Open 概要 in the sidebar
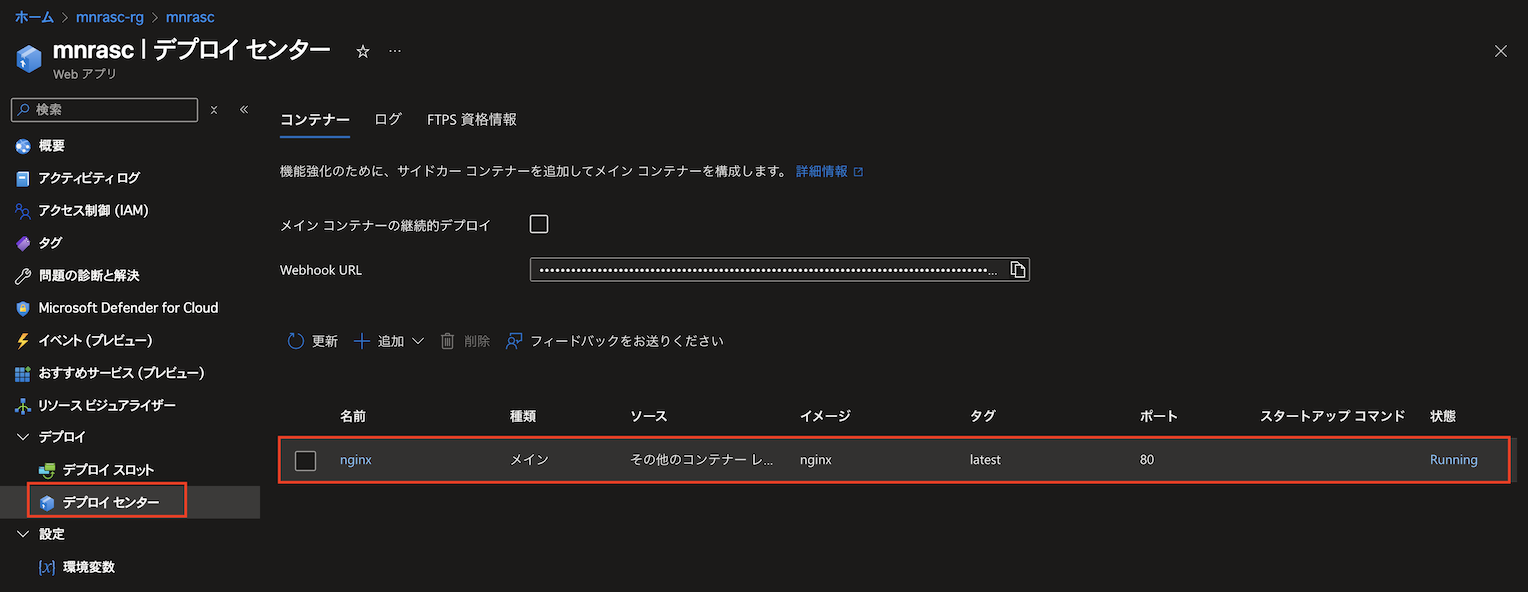 (x=52, y=146)
